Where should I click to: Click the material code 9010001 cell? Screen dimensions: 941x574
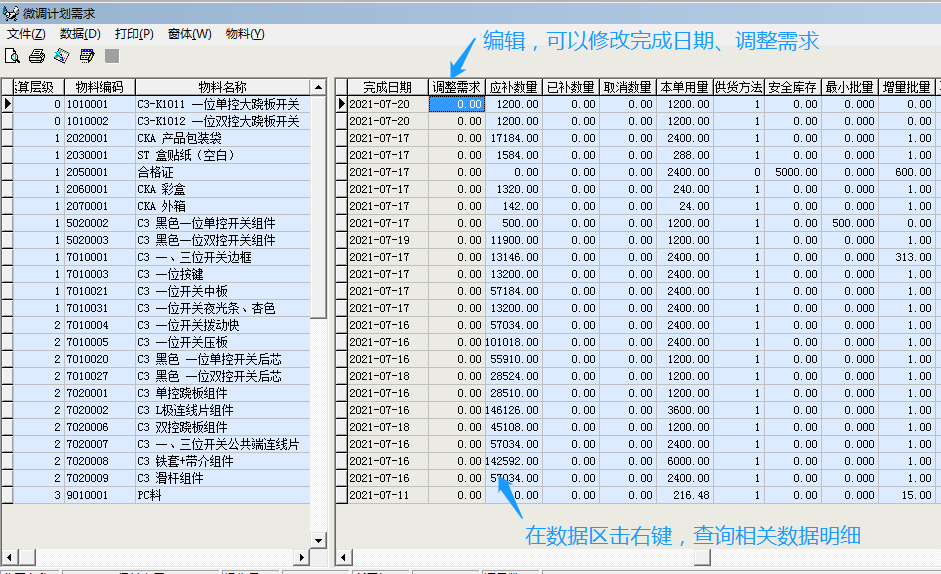click(99, 495)
